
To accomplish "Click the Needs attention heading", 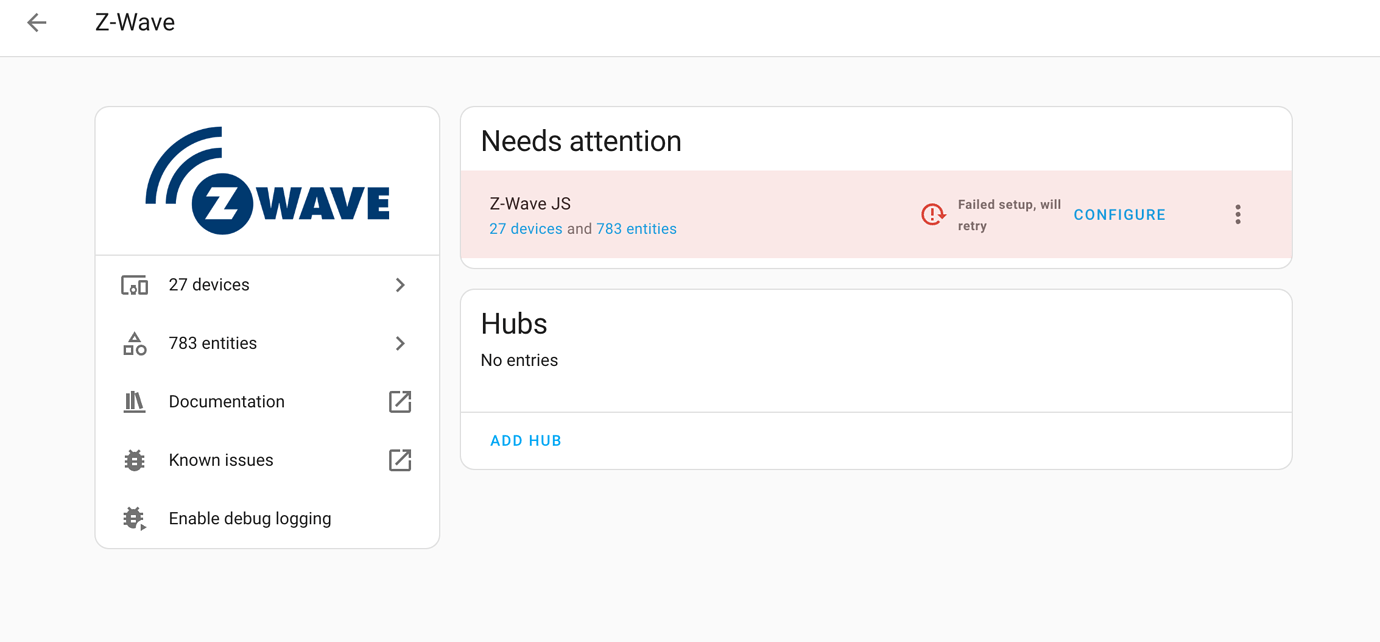I will (x=580, y=141).
